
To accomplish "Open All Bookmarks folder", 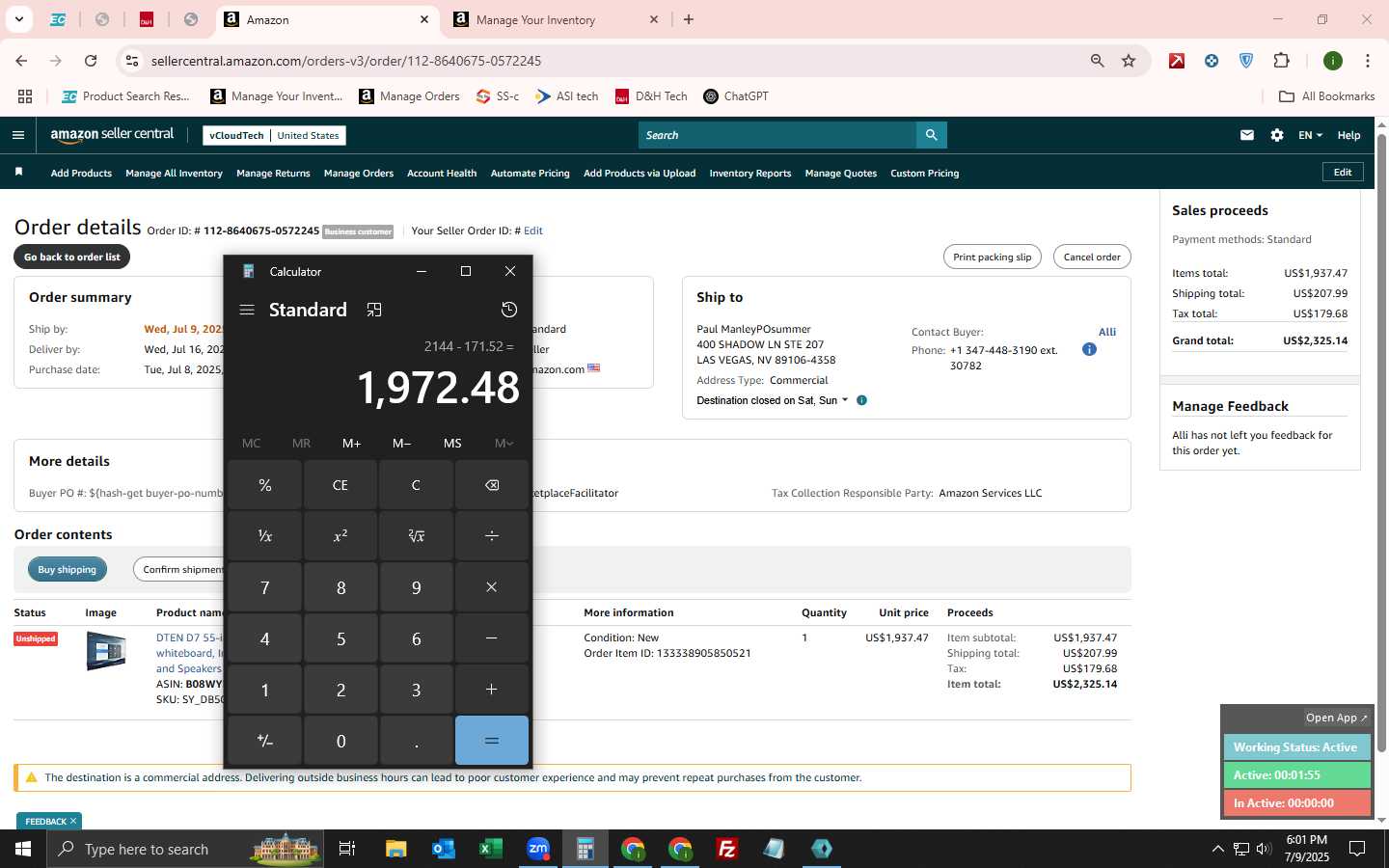I will point(1326,96).
